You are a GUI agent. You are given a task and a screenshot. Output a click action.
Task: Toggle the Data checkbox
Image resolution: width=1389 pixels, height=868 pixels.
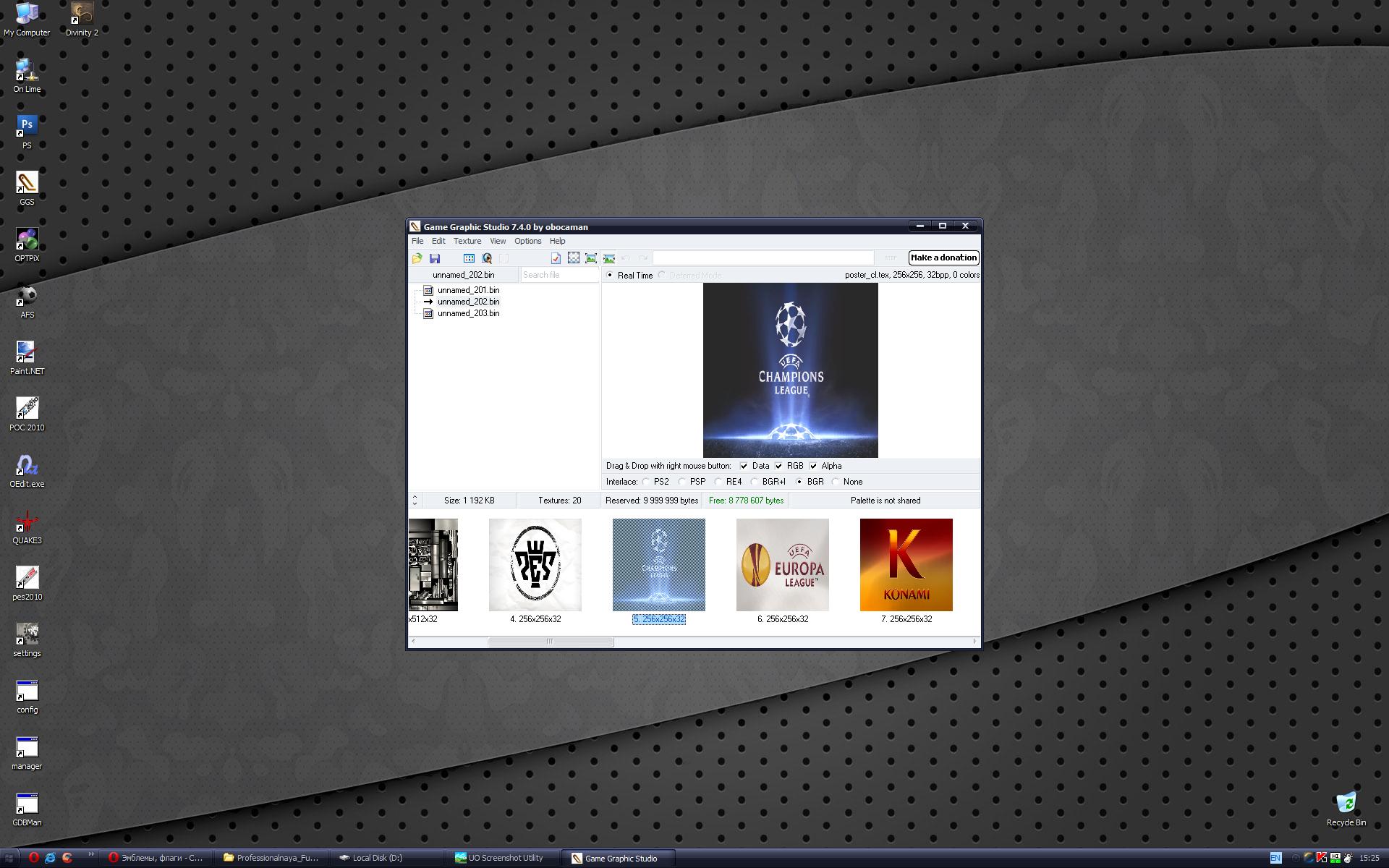coord(744,467)
